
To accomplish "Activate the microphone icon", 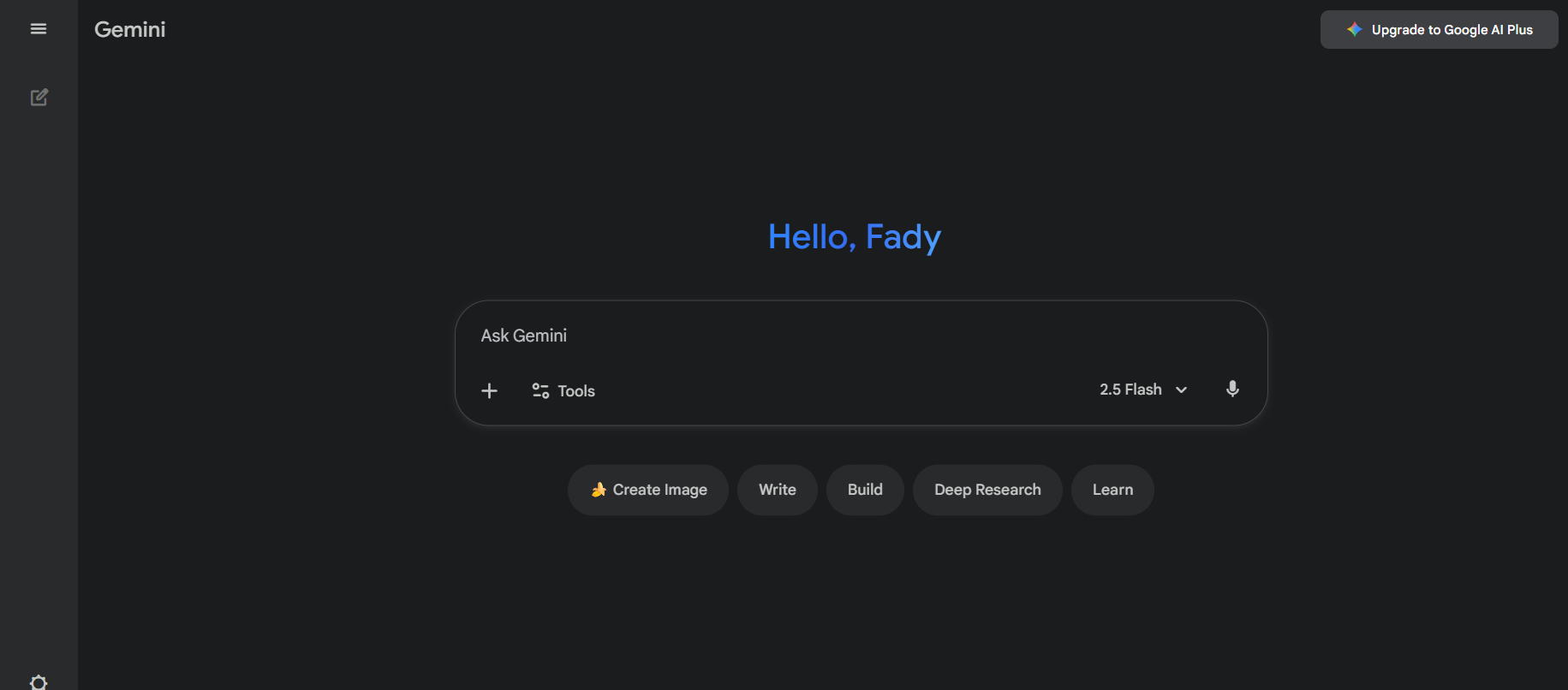I will coord(1232,390).
